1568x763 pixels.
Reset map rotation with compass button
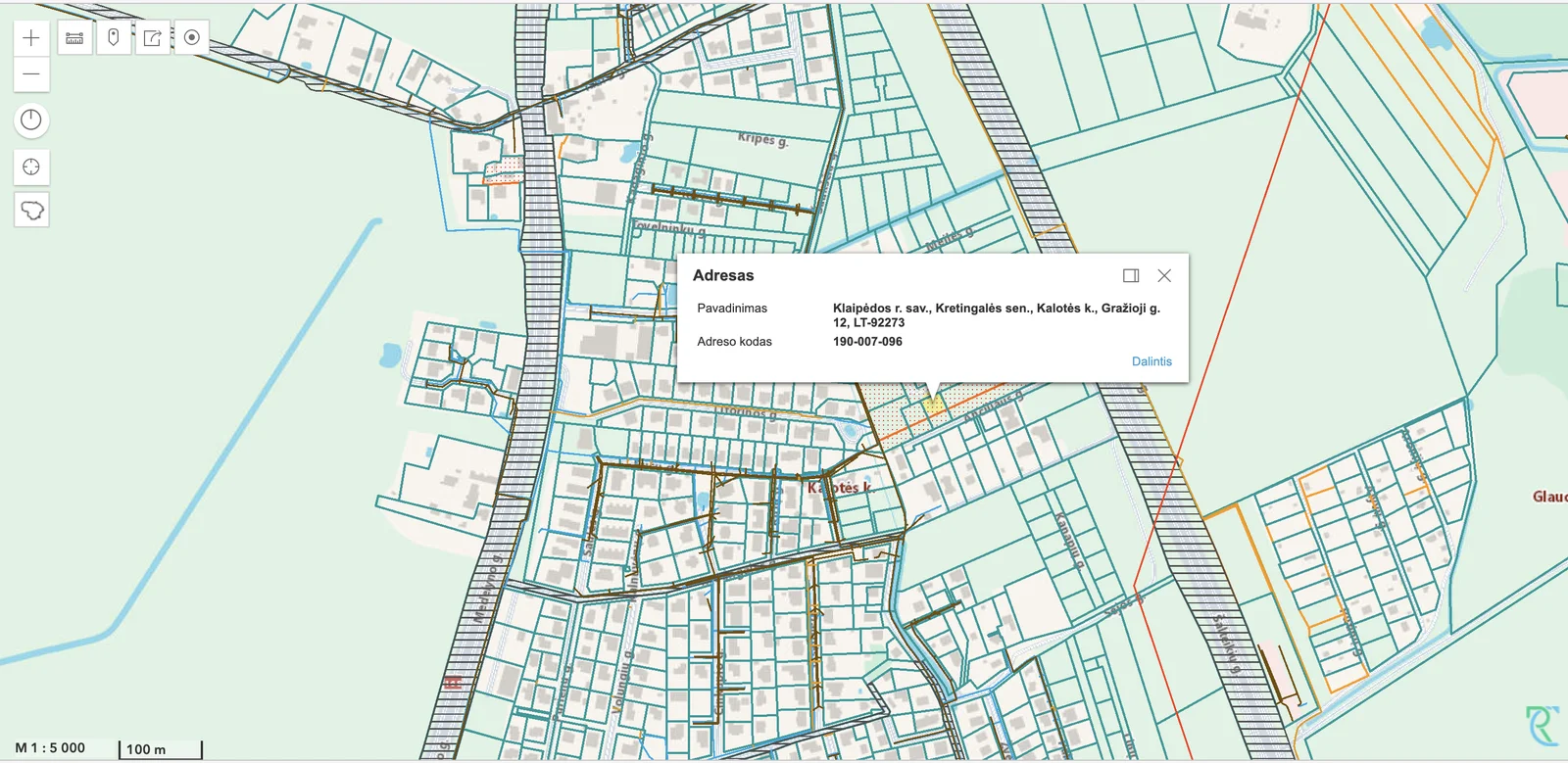(31, 119)
